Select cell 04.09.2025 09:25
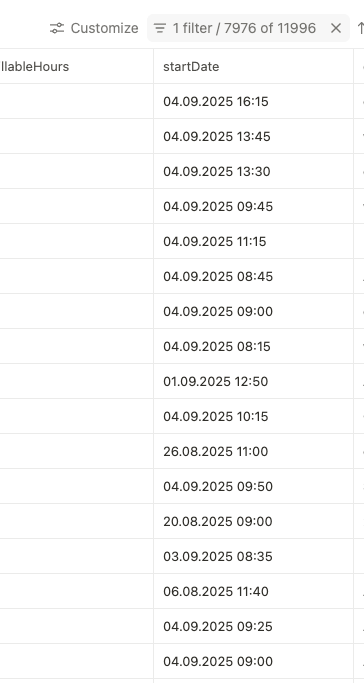This screenshot has height=683, width=364. [253, 626]
